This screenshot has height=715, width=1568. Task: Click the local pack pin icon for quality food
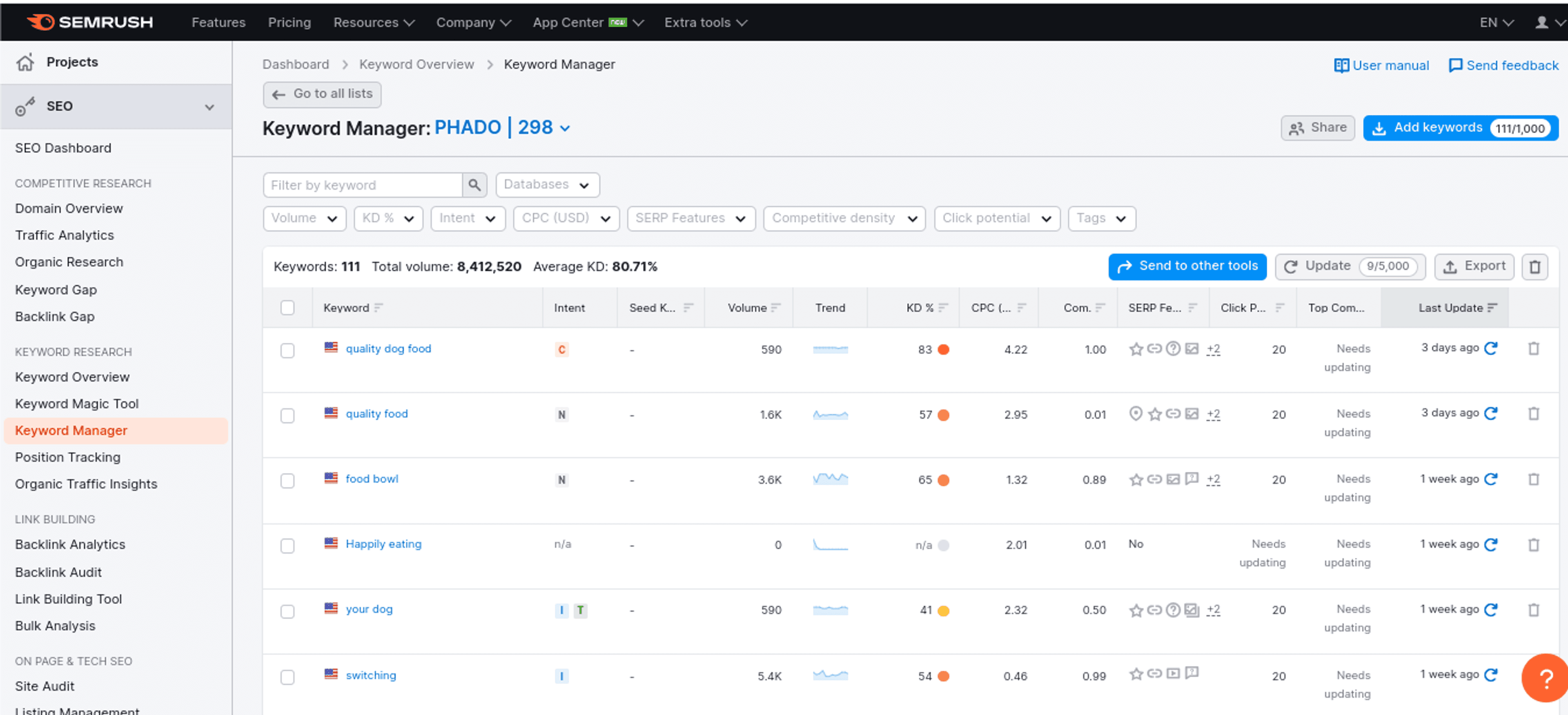(1135, 414)
